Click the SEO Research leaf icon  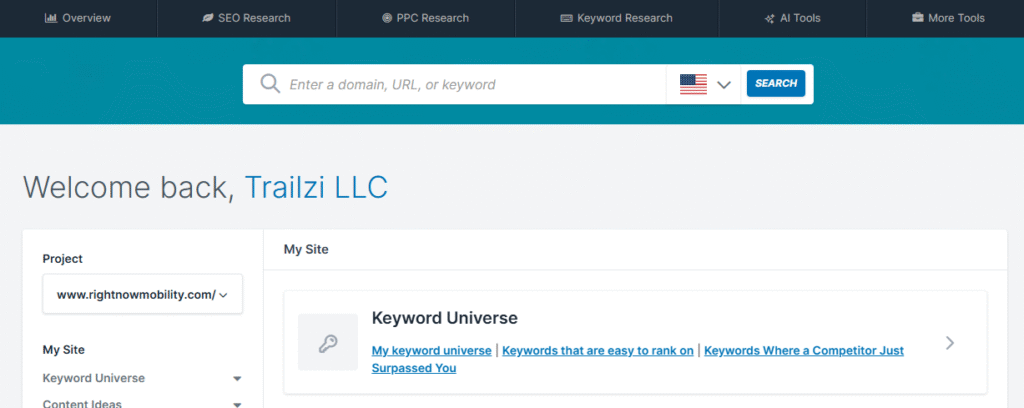[x=207, y=18]
